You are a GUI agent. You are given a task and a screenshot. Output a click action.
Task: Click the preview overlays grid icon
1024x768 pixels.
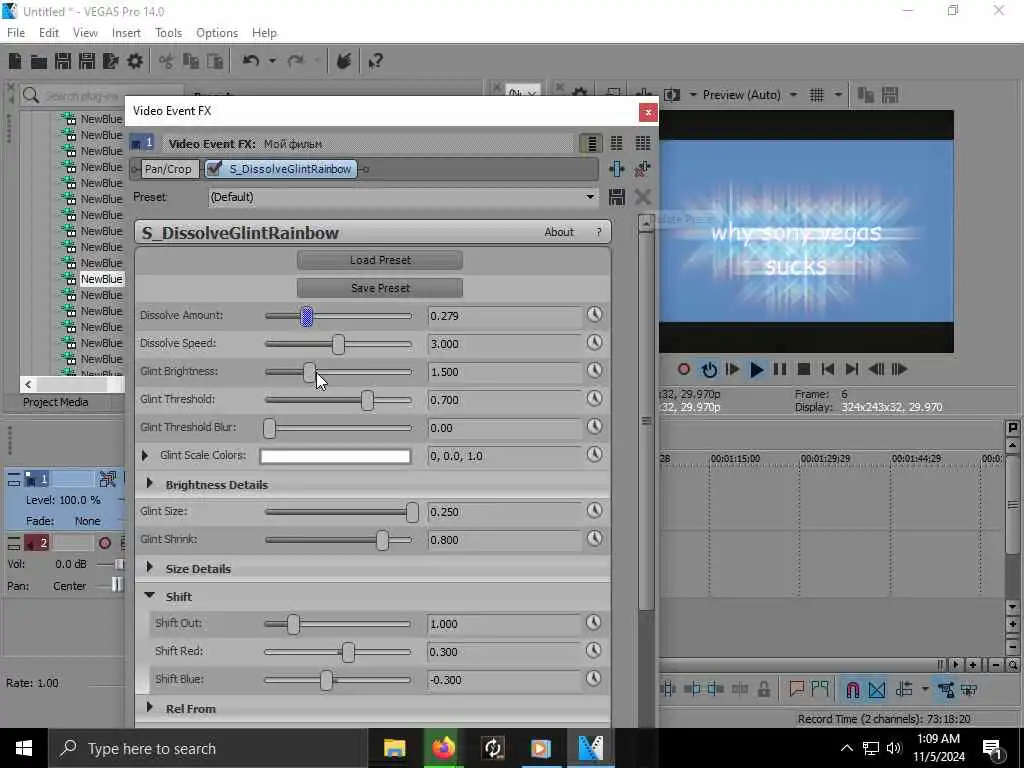[816, 95]
